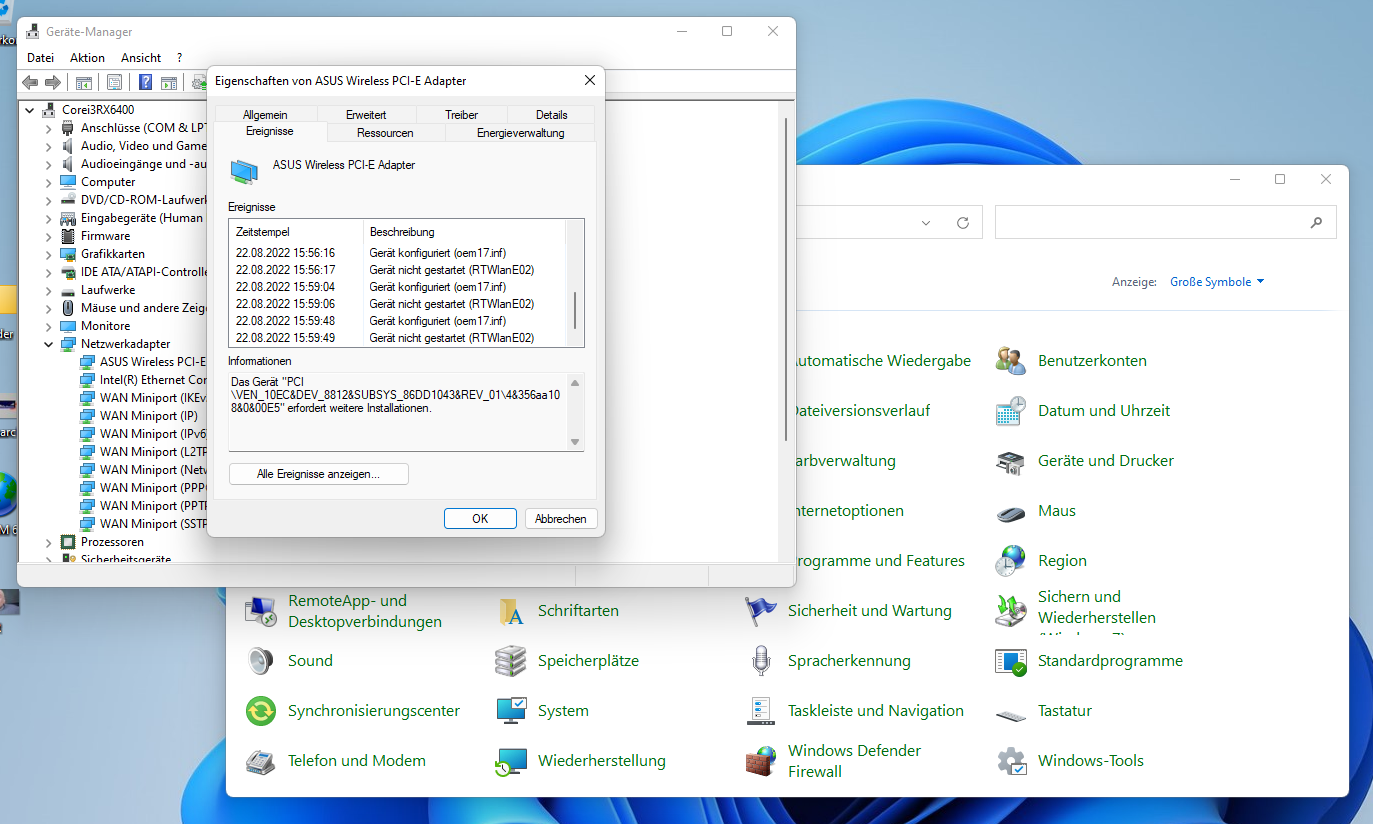
Task: Open Datum und Uhrzeit icon
Action: point(1011,411)
